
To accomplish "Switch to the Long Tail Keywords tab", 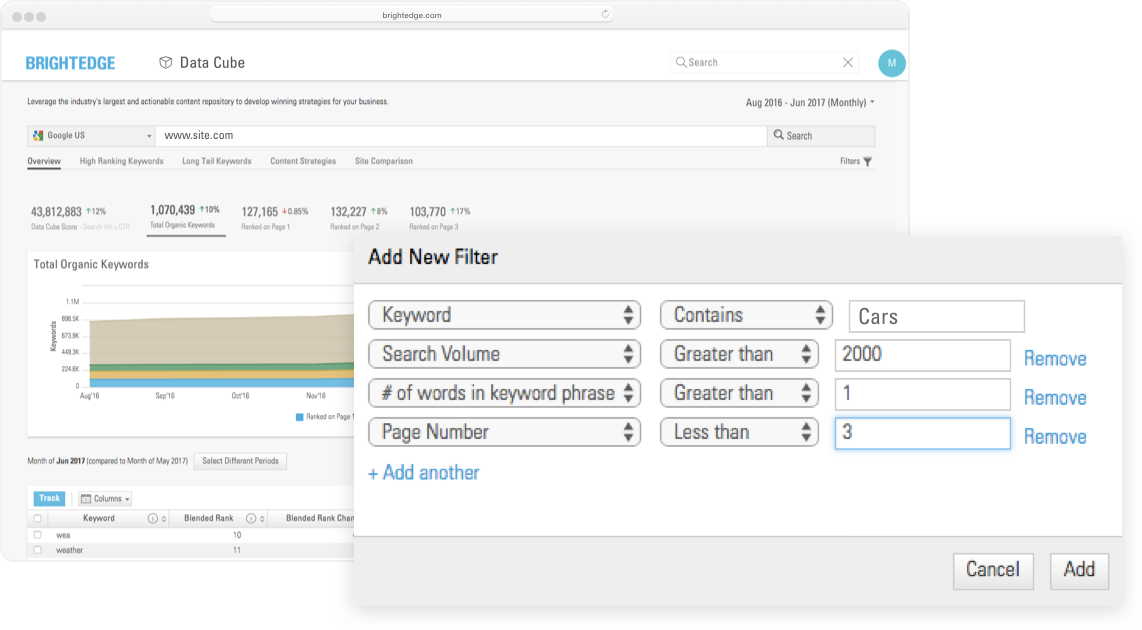I will (x=216, y=161).
